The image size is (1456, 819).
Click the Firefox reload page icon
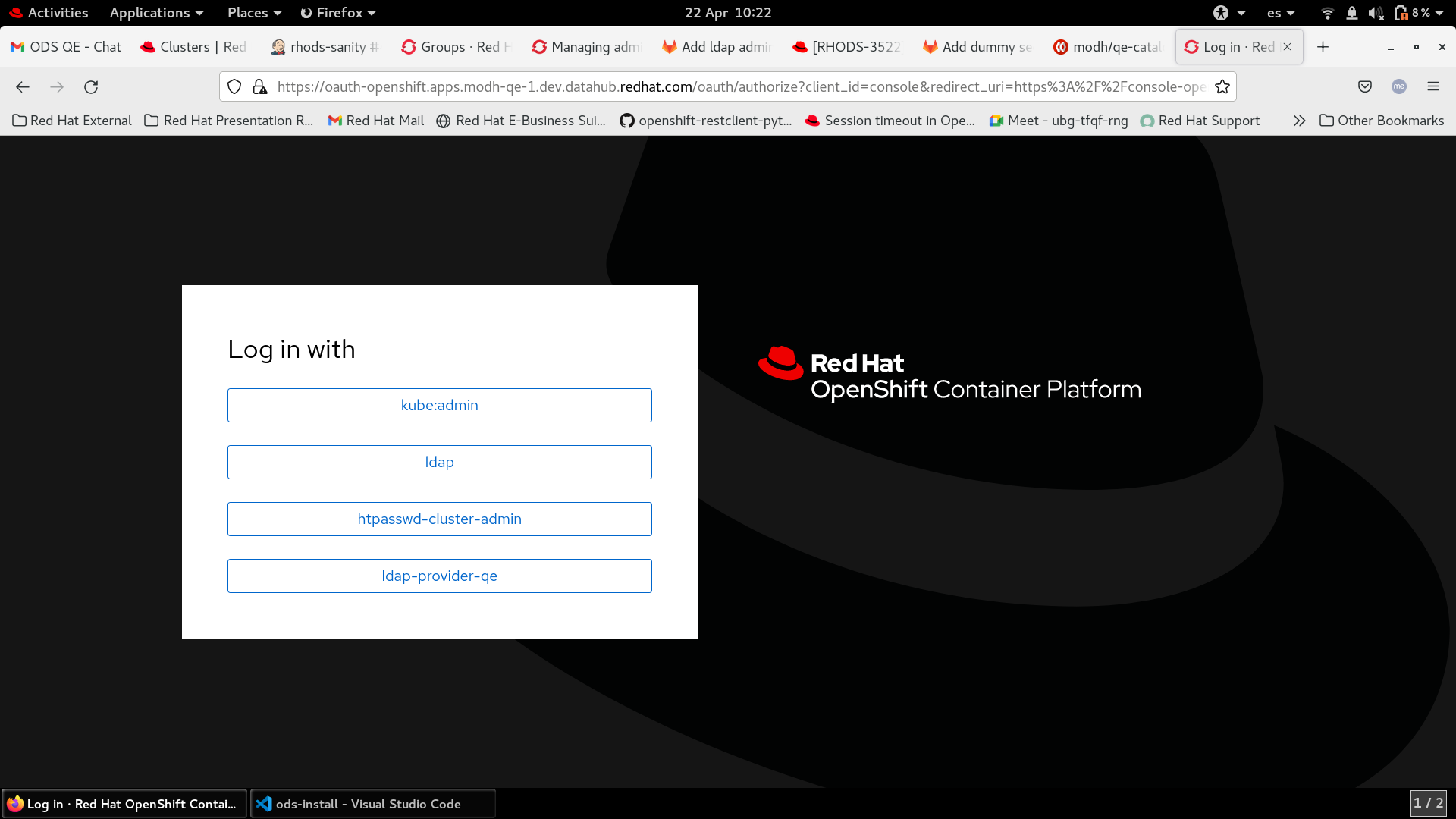click(91, 87)
